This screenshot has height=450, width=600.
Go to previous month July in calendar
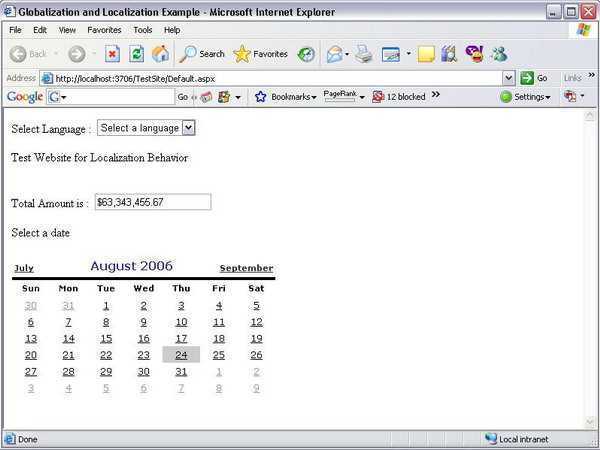click(x=23, y=268)
